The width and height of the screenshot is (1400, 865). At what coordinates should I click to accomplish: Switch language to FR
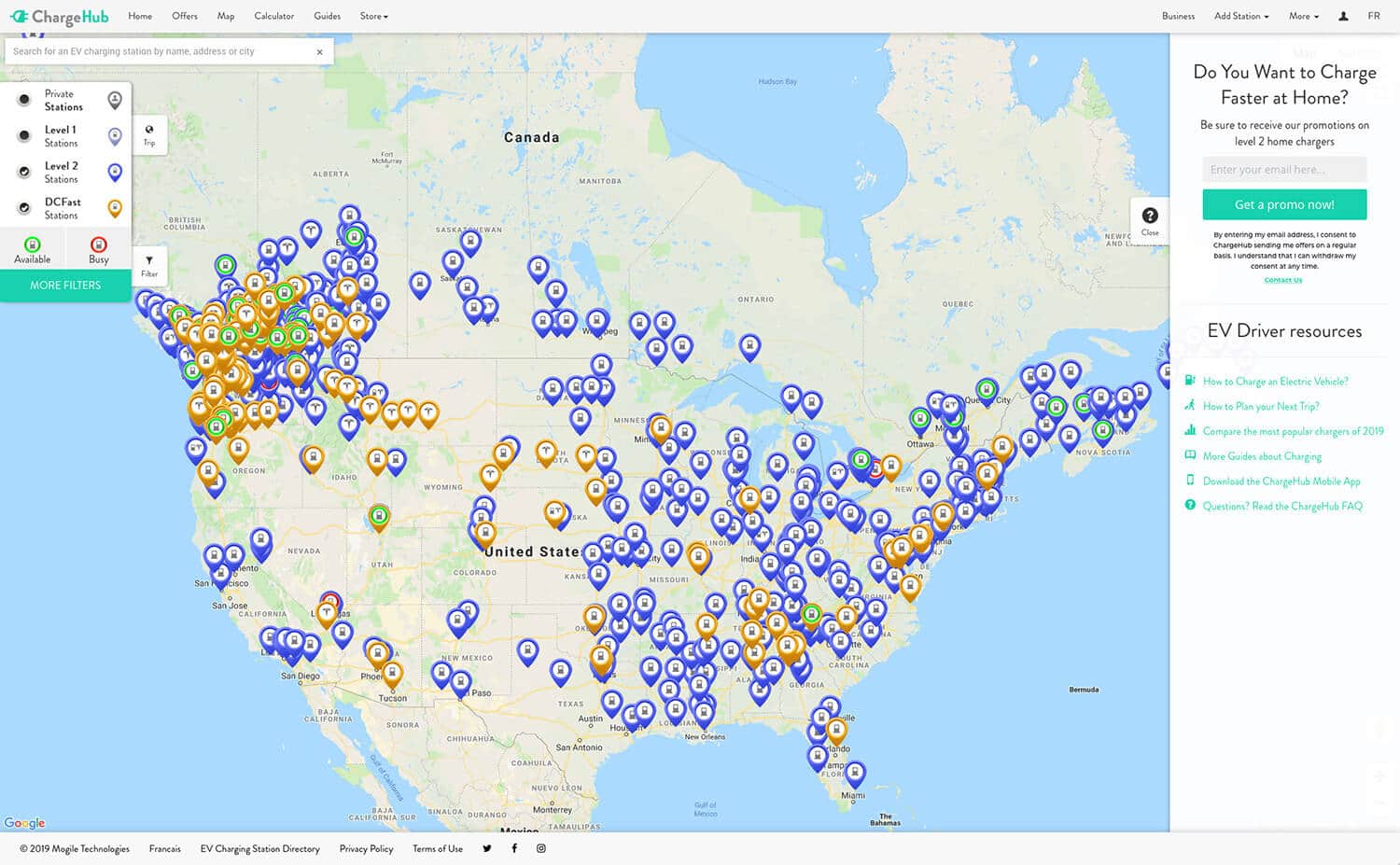click(1374, 16)
